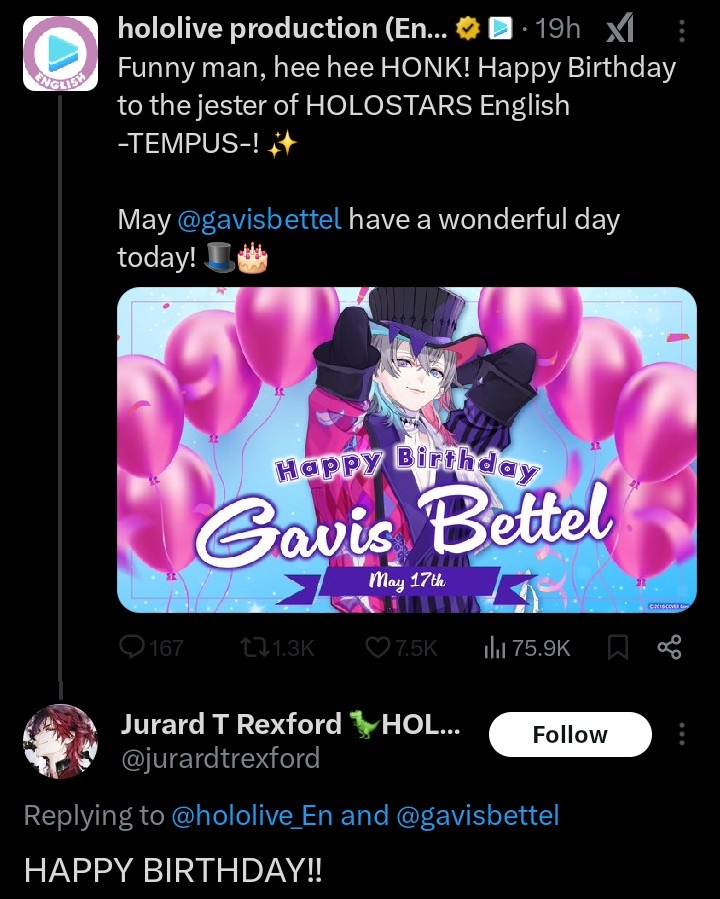
Task: Bookmark the birthday post
Action: [618, 648]
